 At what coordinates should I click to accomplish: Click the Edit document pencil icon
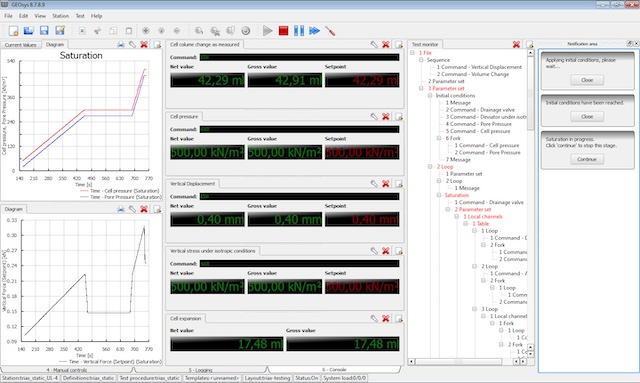click(x=60, y=31)
